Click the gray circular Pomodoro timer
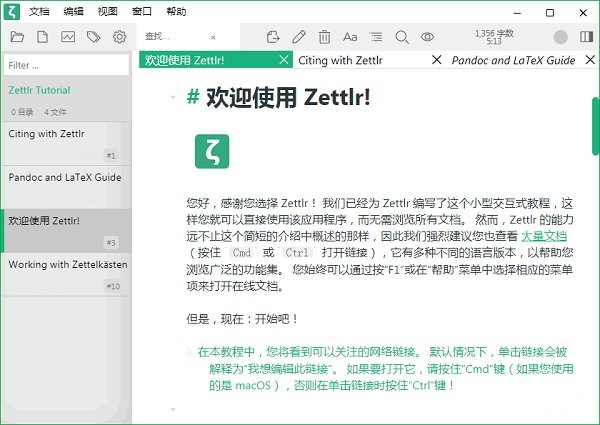Image resolution: width=600 pixels, height=425 pixels. click(x=561, y=37)
